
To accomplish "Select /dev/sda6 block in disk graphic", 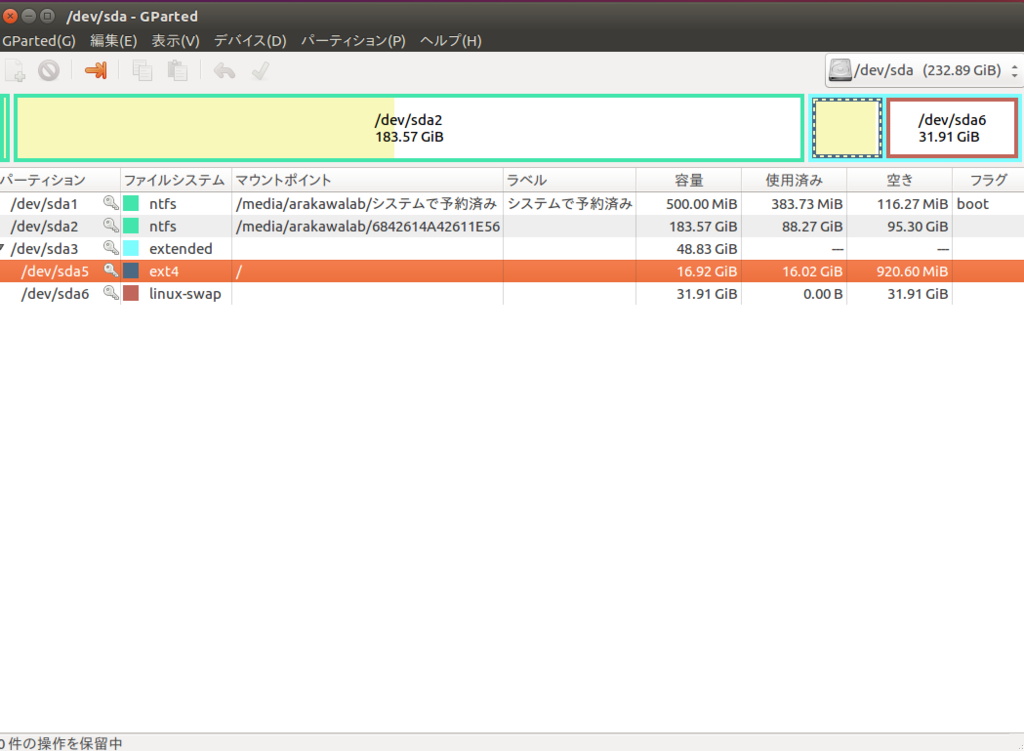I will pos(952,128).
